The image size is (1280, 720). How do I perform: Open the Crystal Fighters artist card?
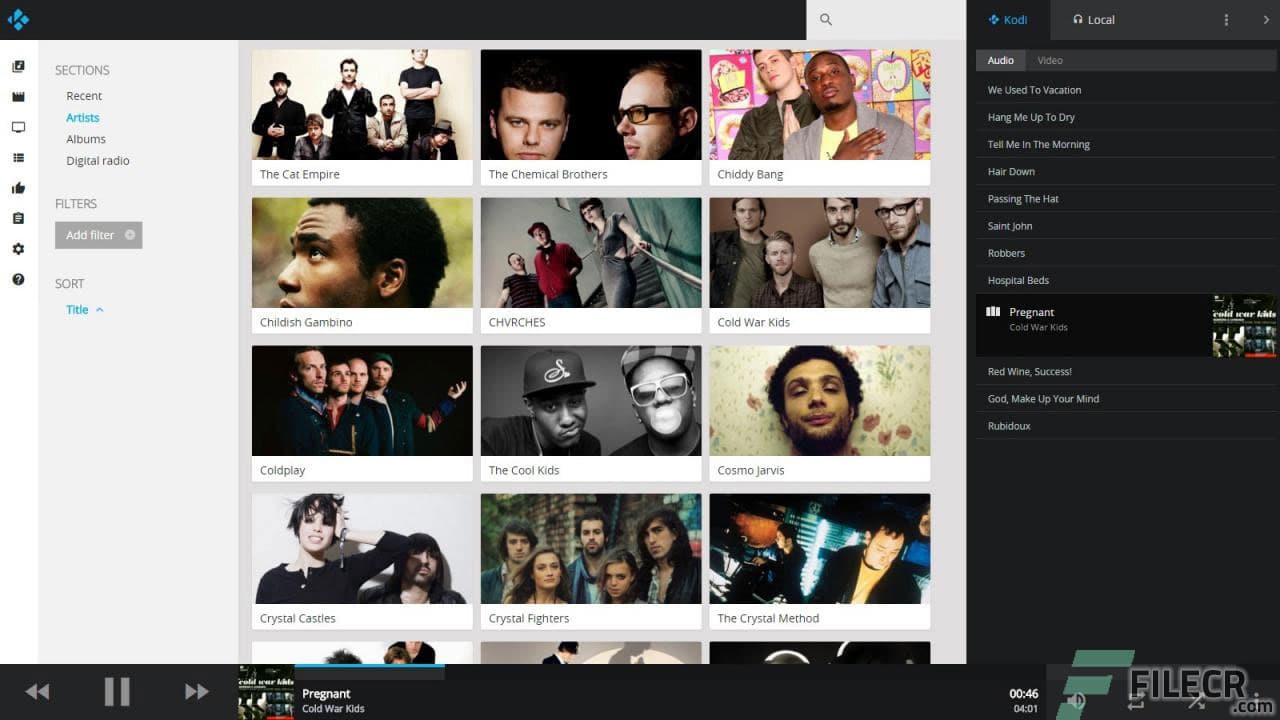[591, 562]
